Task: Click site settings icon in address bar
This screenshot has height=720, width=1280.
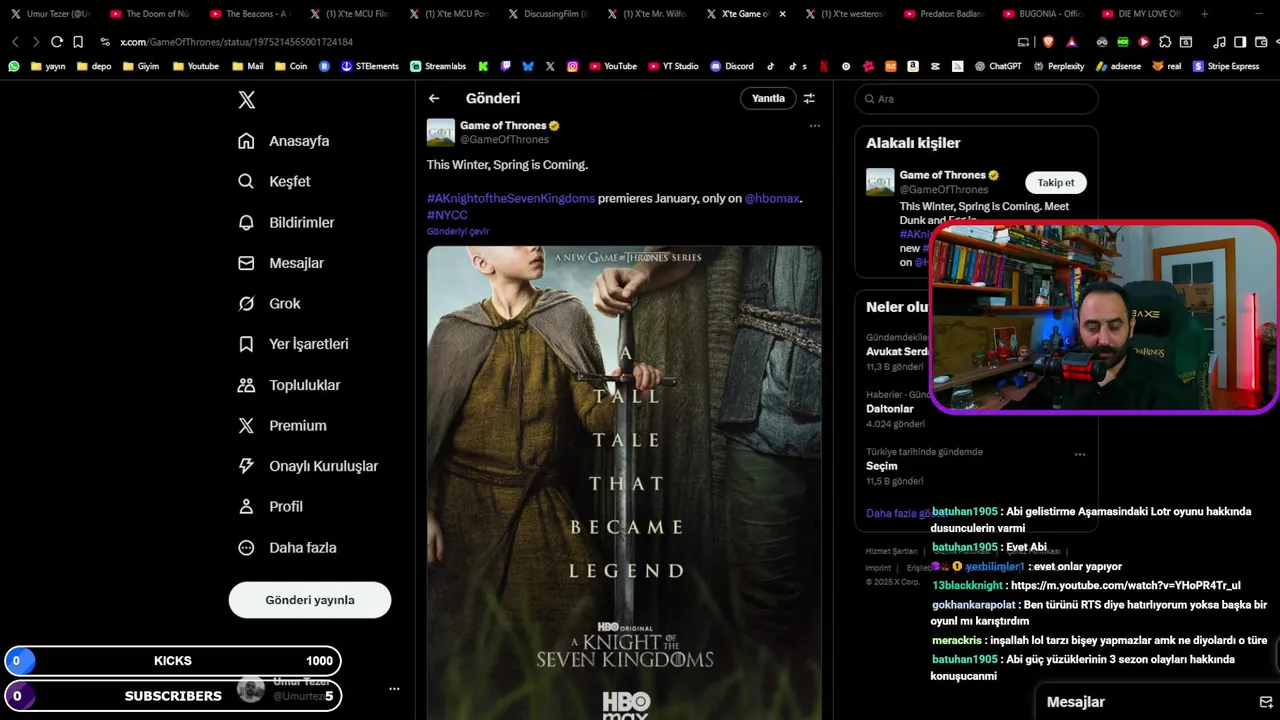Action: (x=105, y=42)
